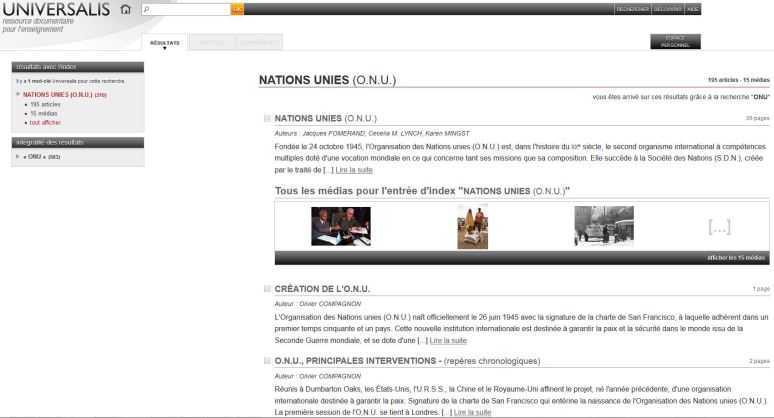Go to the home page icon
This screenshot has height=418, width=774.
tap(126, 9)
